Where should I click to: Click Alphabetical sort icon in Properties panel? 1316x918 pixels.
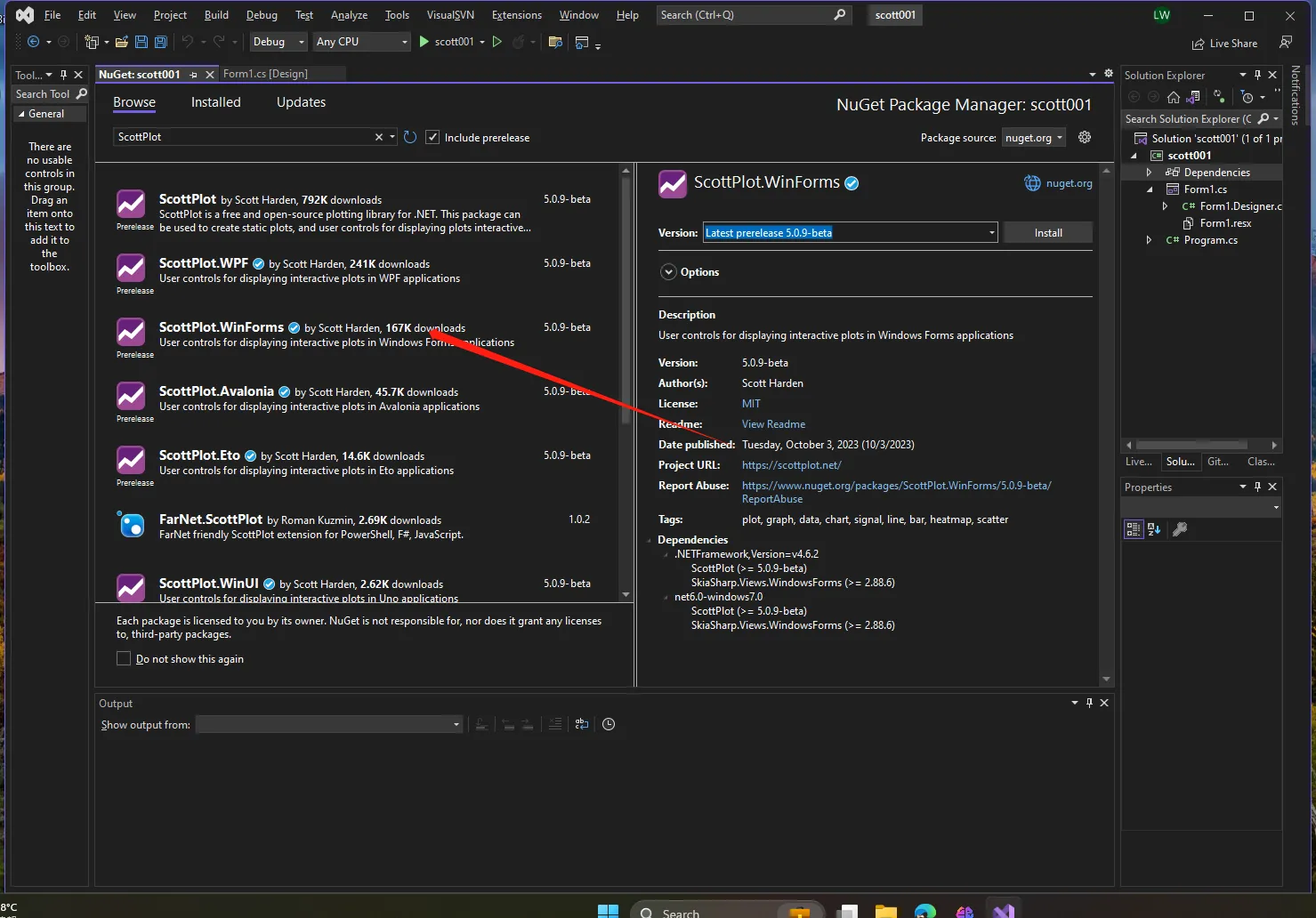tap(1154, 529)
